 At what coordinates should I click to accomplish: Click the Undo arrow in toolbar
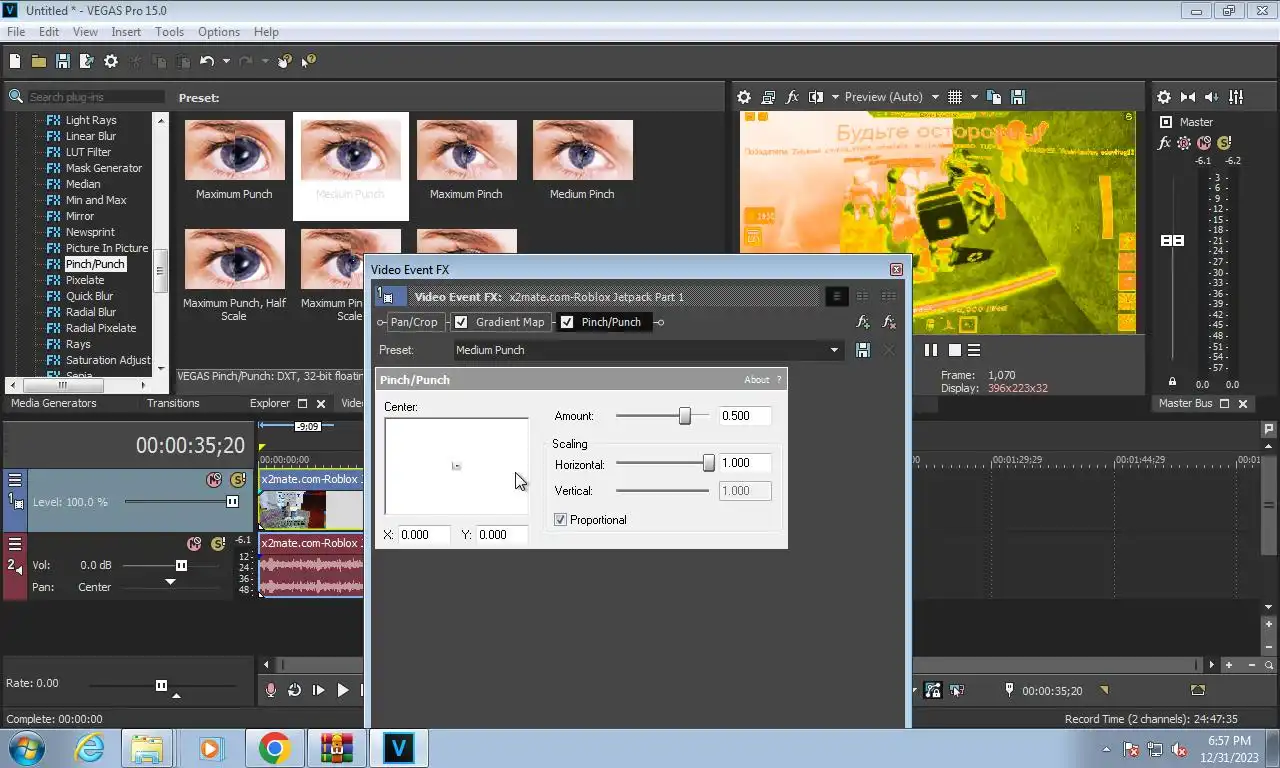tap(207, 61)
